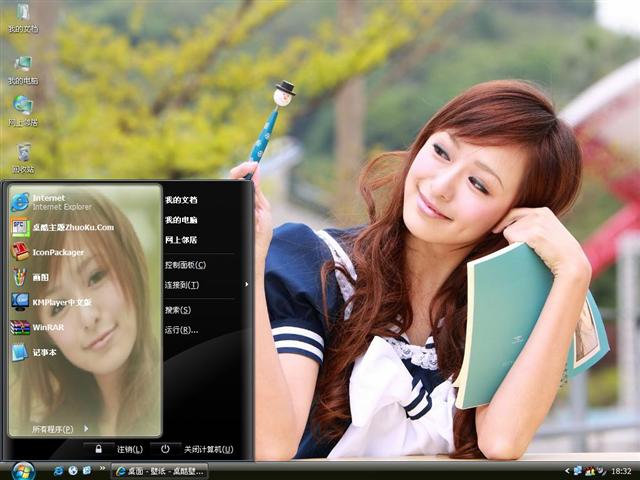Viewport: 640px width, 480px height.
Task: Open 网上邻居 in start menu
Action: click(181, 240)
